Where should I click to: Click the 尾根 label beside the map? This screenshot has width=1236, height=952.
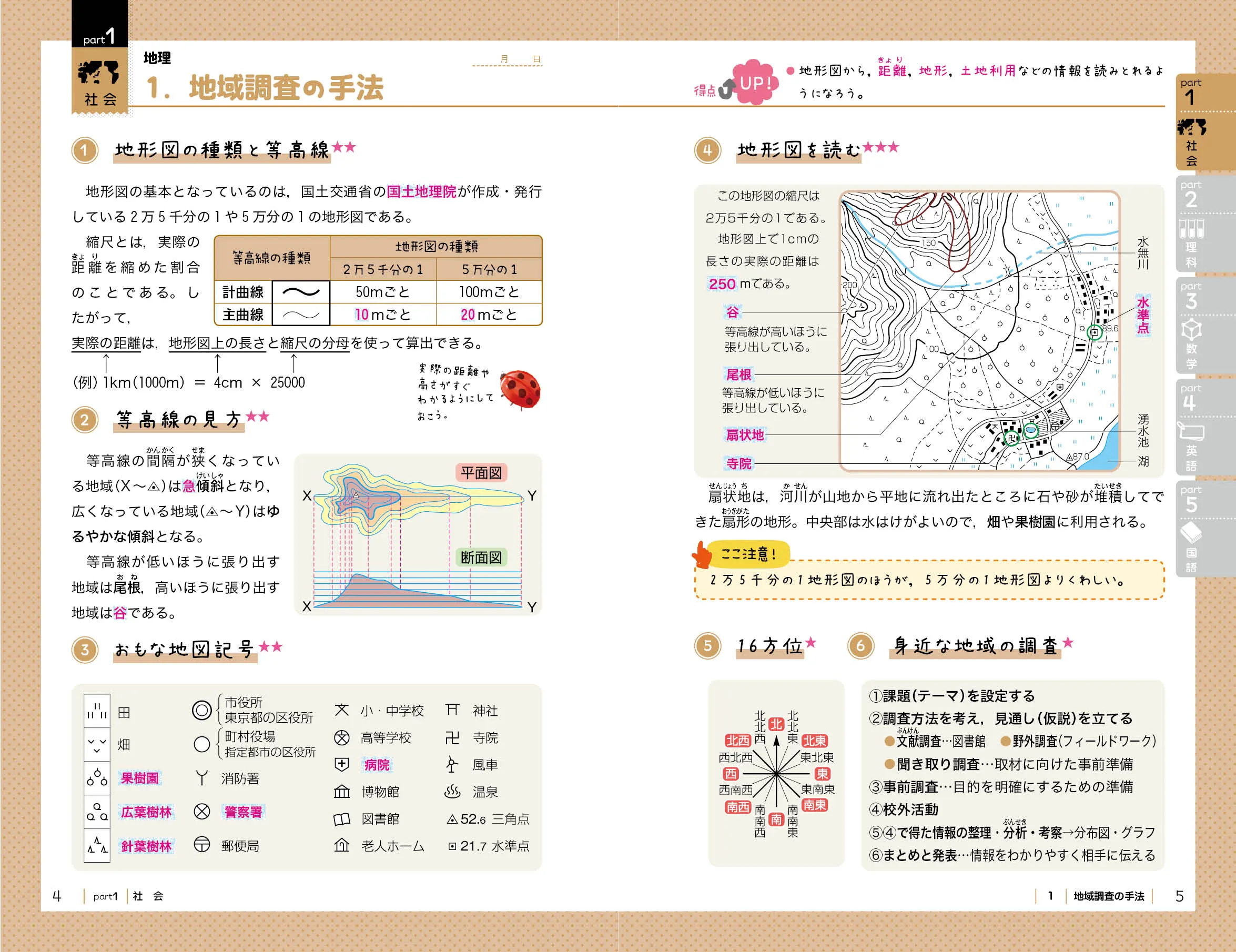pos(738,374)
